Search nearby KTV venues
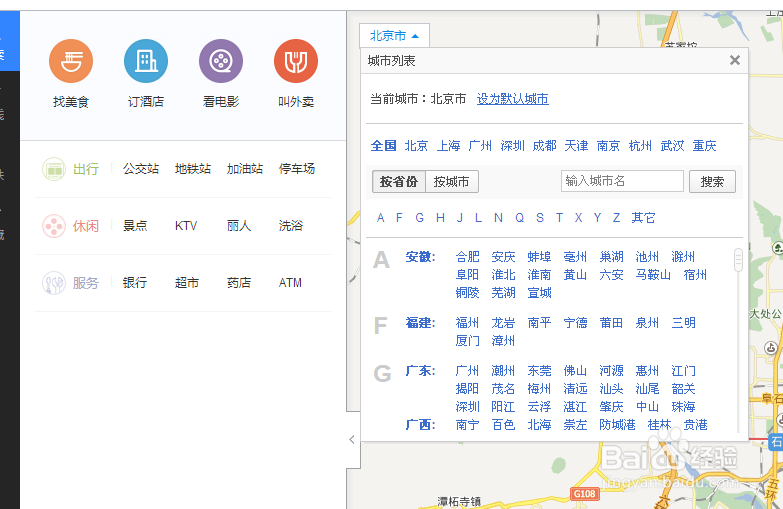The image size is (783, 509). (x=186, y=226)
